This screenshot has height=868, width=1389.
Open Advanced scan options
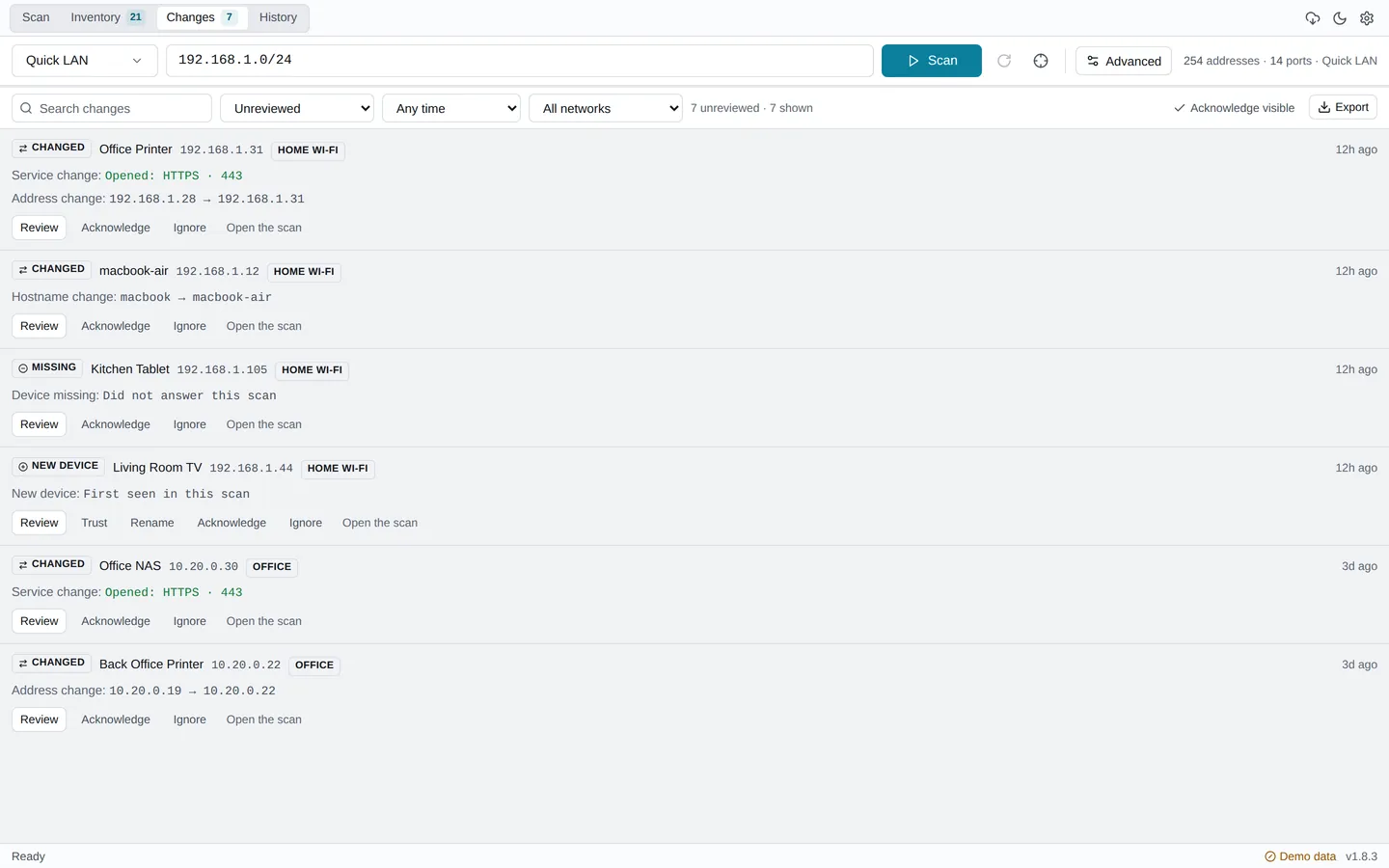[x=1124, y=61]
